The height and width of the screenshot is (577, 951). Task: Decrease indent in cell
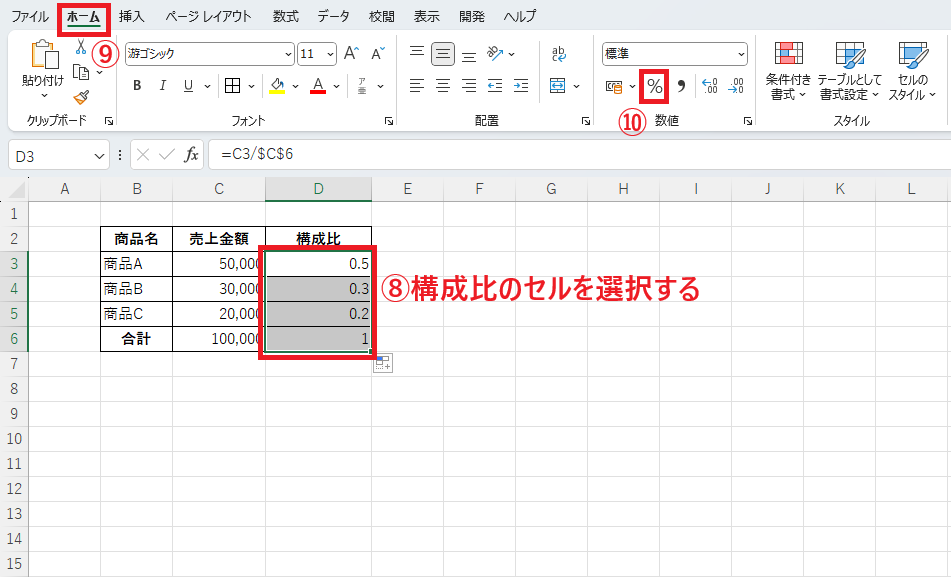(x=495, y=86)
